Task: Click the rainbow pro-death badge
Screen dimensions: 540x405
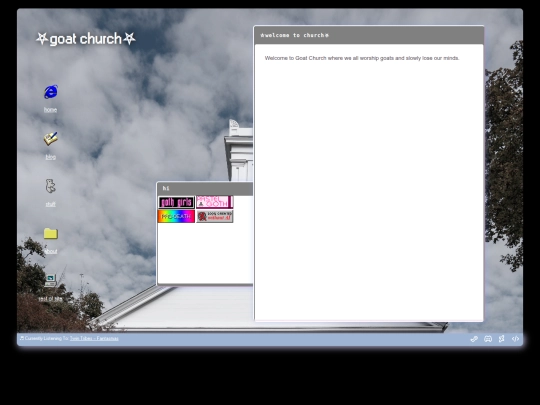Action: (176, 217)
